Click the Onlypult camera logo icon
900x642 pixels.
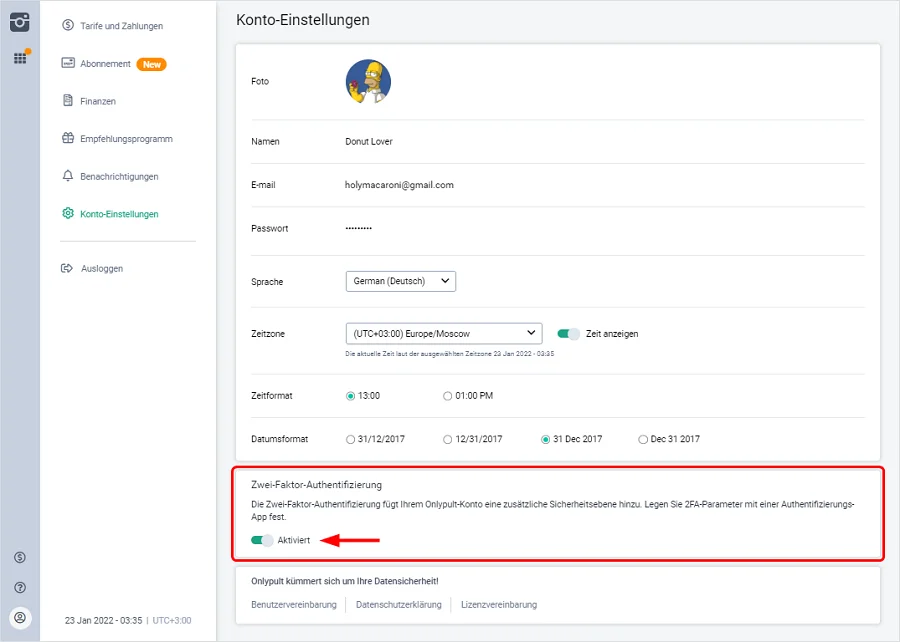tap(20, 22)
